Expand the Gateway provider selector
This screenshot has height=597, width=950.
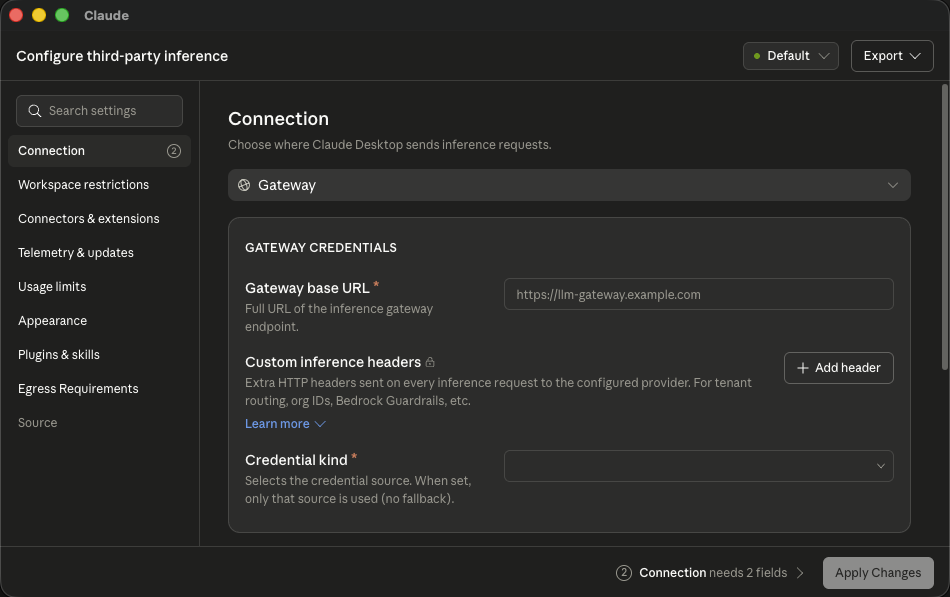[569, 185]
